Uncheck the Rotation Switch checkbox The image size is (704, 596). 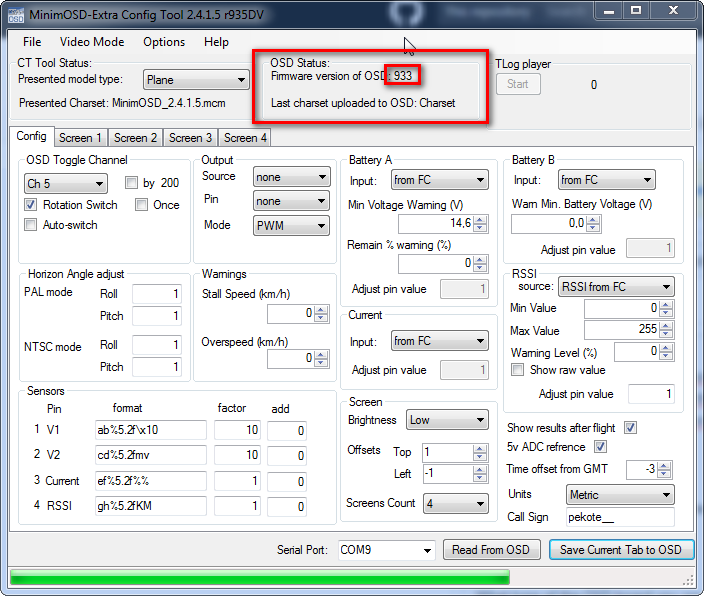coord(31,205)
